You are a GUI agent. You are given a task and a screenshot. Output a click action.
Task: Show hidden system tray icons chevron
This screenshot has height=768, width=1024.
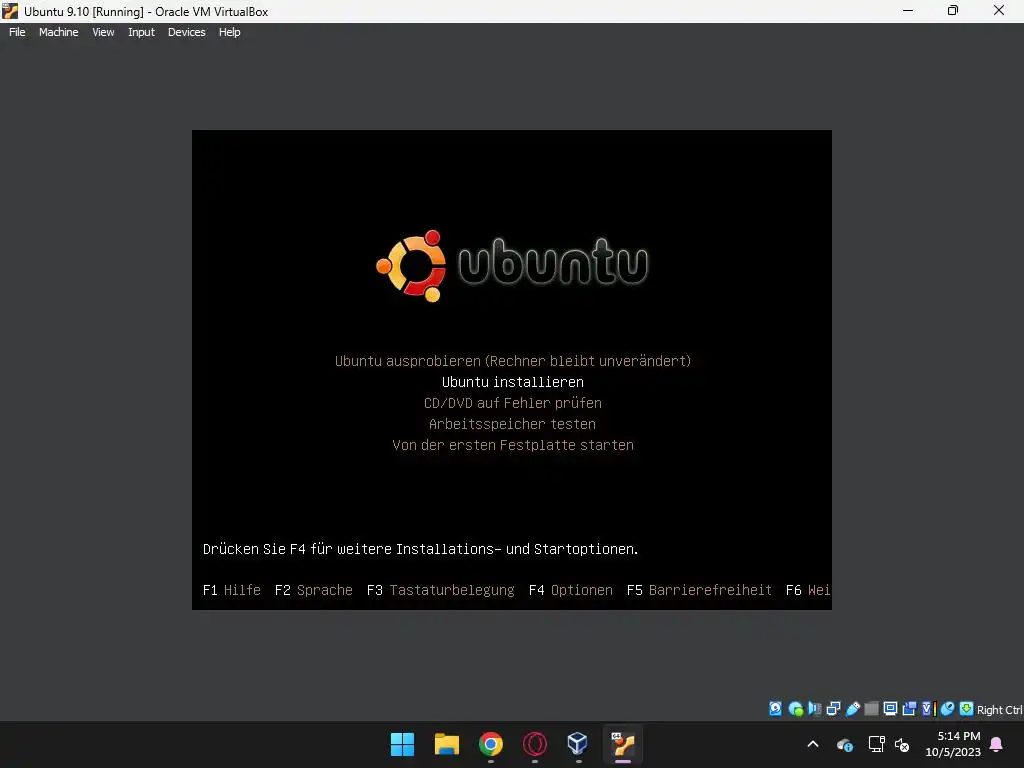coord(813,744)
